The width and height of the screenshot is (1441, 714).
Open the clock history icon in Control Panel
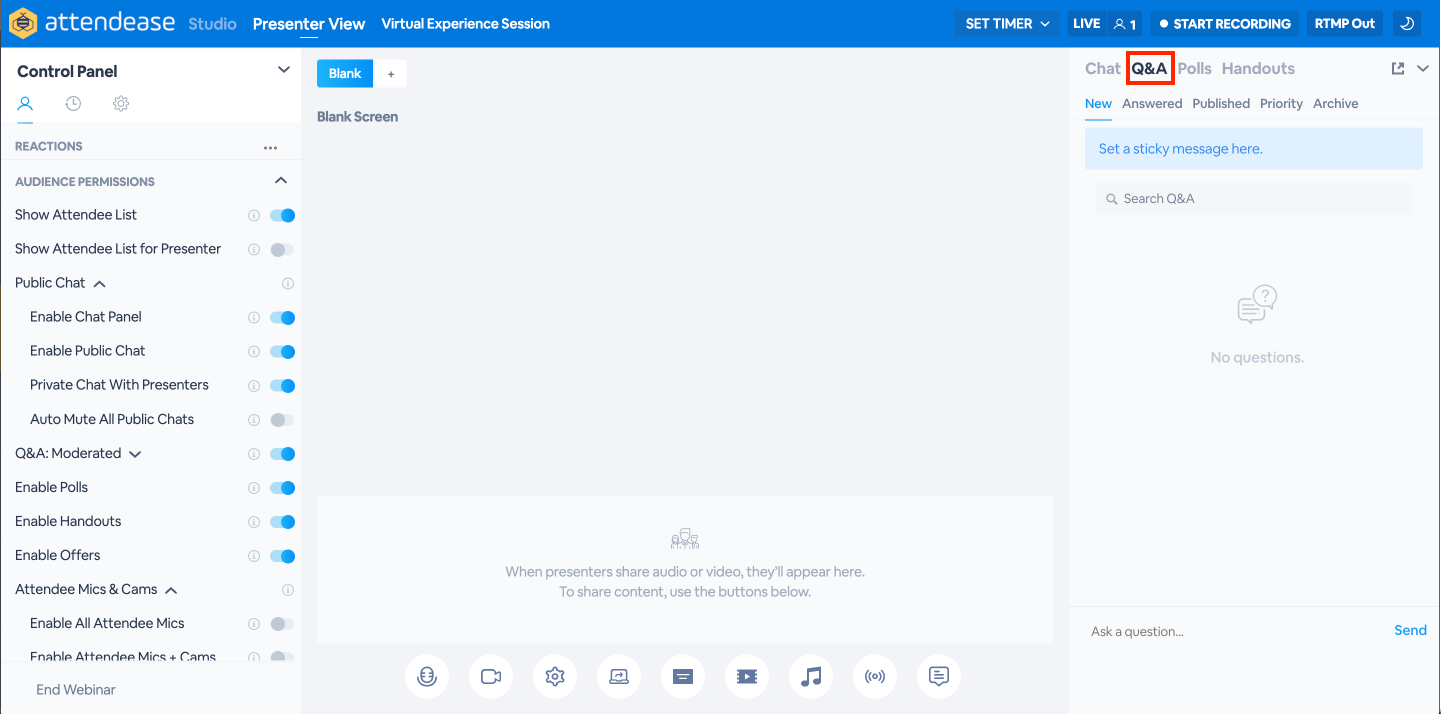pyautogui.click(x=73, y=103)
